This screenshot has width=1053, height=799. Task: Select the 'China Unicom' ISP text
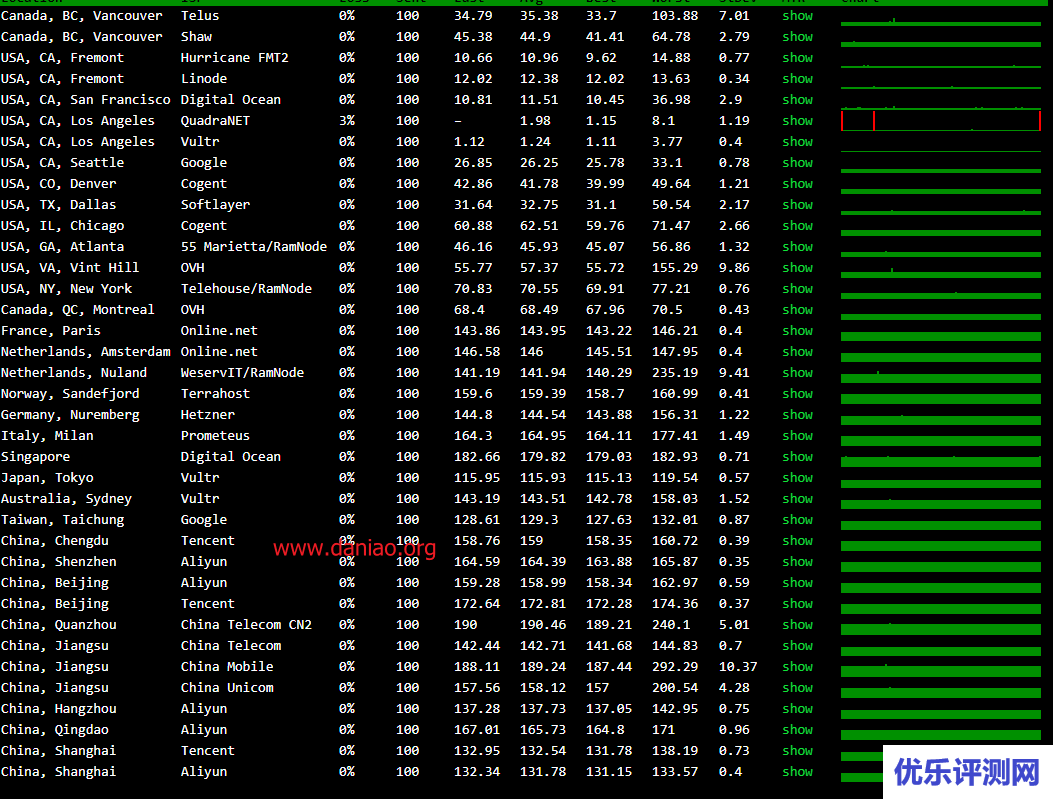click(227, 688)
